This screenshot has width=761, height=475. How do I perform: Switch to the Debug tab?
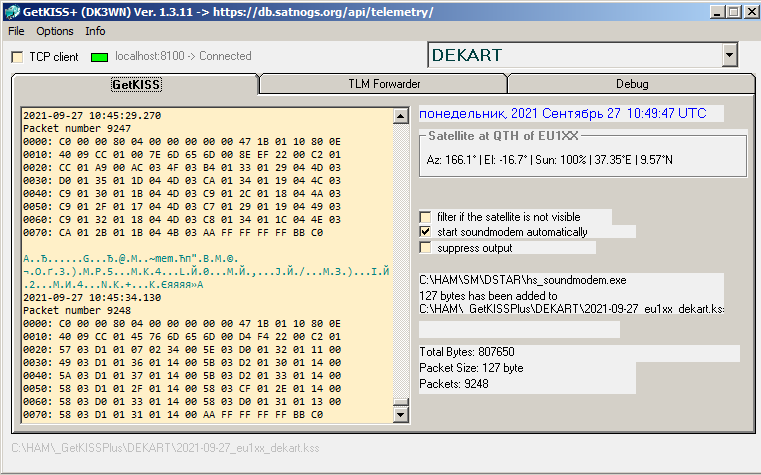coord(632,84)
